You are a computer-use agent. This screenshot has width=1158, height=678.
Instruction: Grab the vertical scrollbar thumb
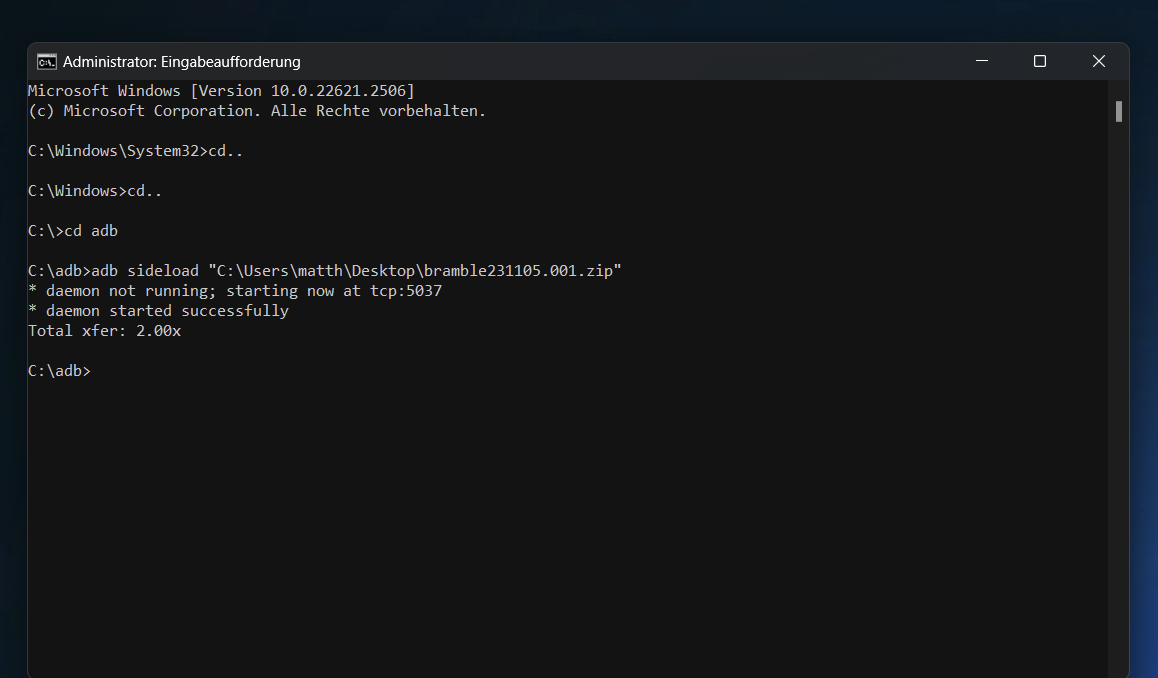(x=1118, y=111)
